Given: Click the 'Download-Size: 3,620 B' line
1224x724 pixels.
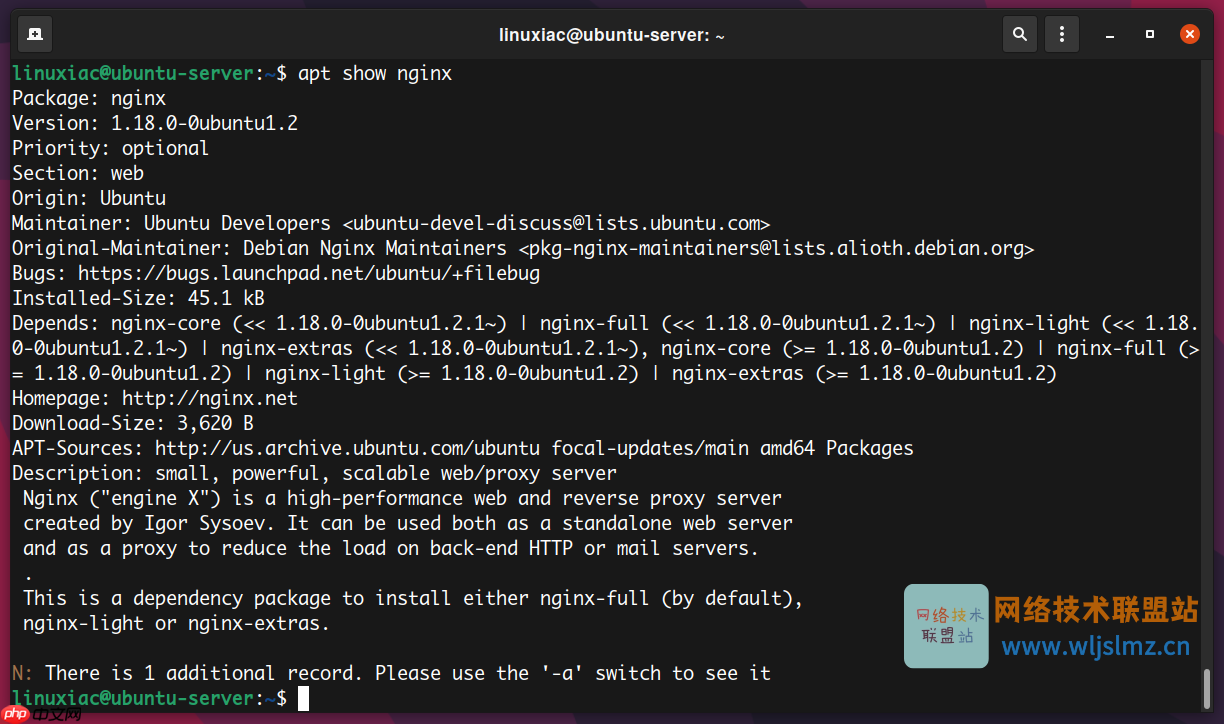Looking at the screenshot, I should (x=133, y=423).
